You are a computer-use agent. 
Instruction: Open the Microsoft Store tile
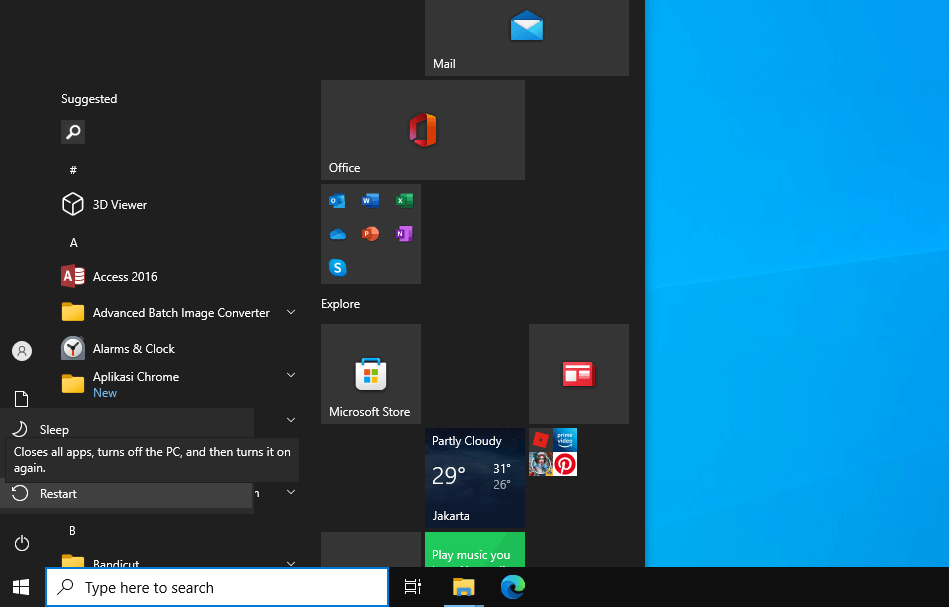(x=370, y=374)
